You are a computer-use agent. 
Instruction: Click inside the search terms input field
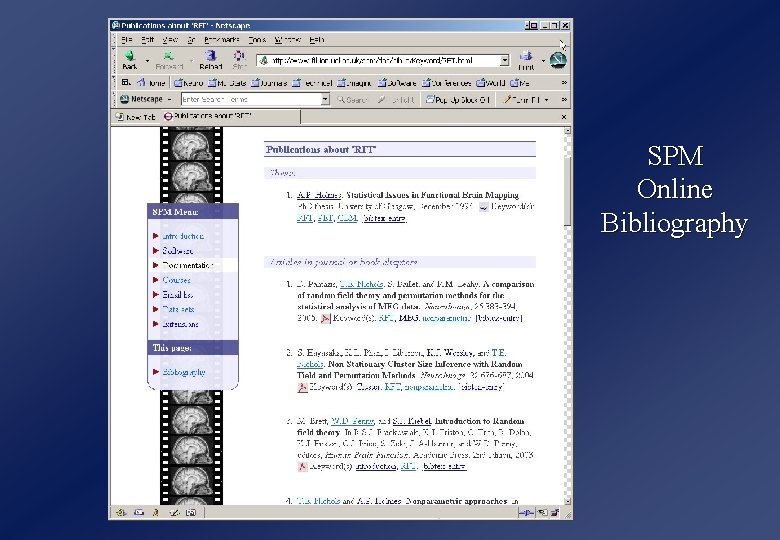[251, 99]
